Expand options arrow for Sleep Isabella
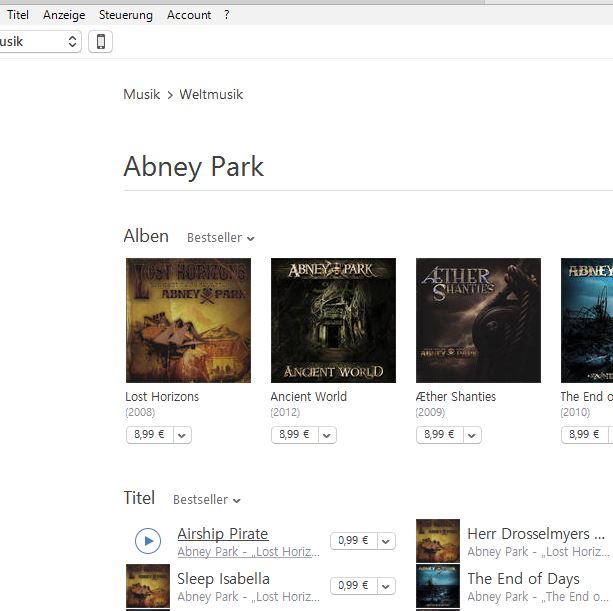The width and height of the screenshot is (613, 611). [x=386, y=586]
